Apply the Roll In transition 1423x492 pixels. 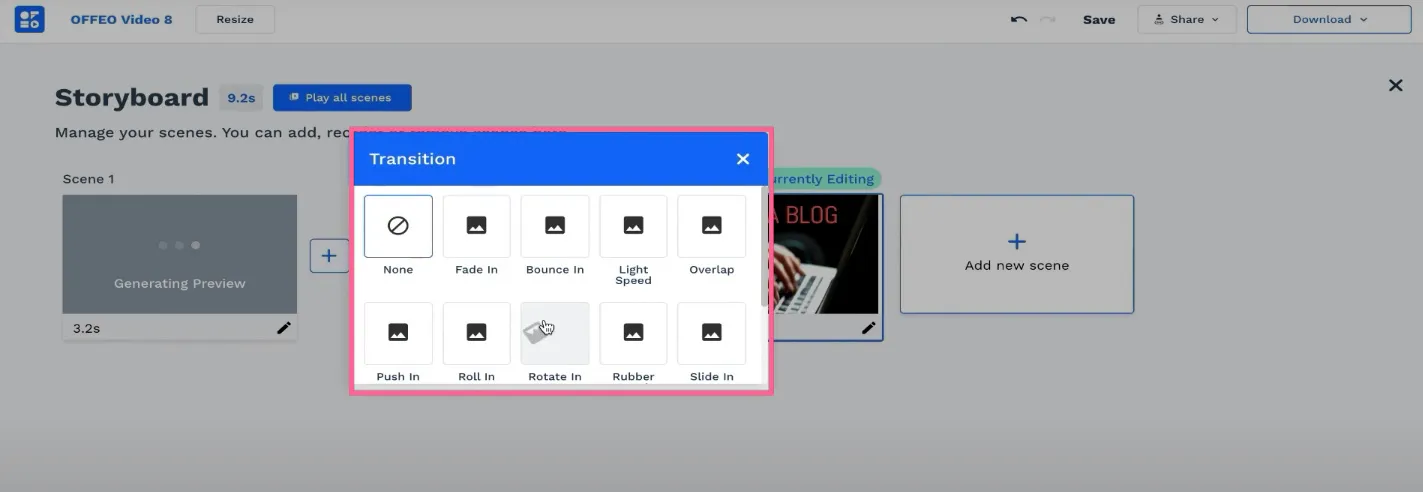tap(476, 333)
